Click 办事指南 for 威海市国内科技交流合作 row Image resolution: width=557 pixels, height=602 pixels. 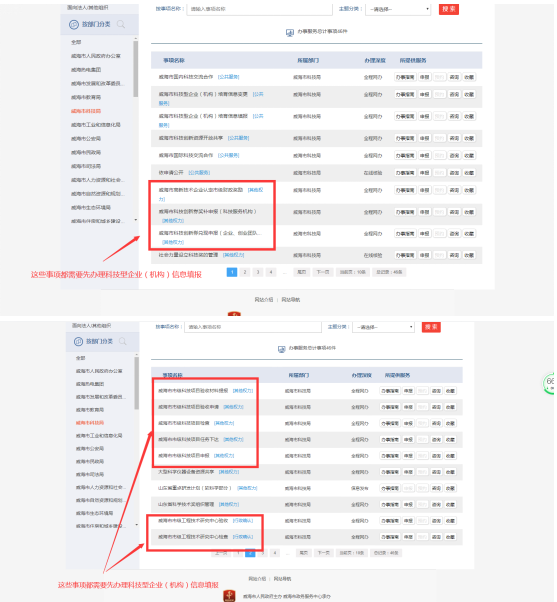coord(405,77)
